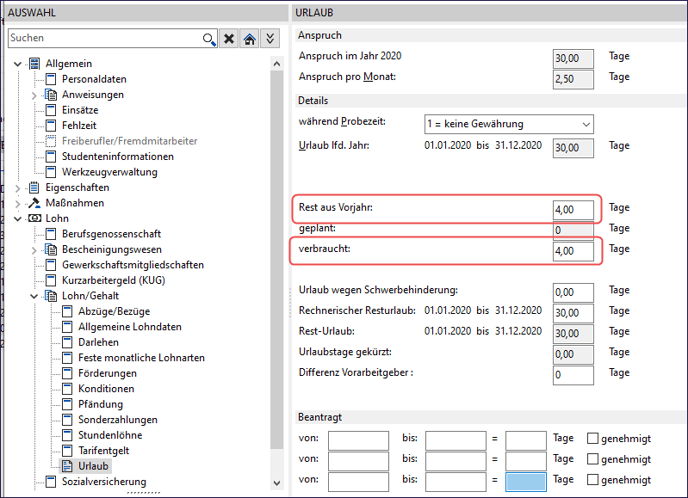Viewport: 688px width, 498px height.
Task: Click the Werkzeugverwaltung page icon
Action: [51, 172]
